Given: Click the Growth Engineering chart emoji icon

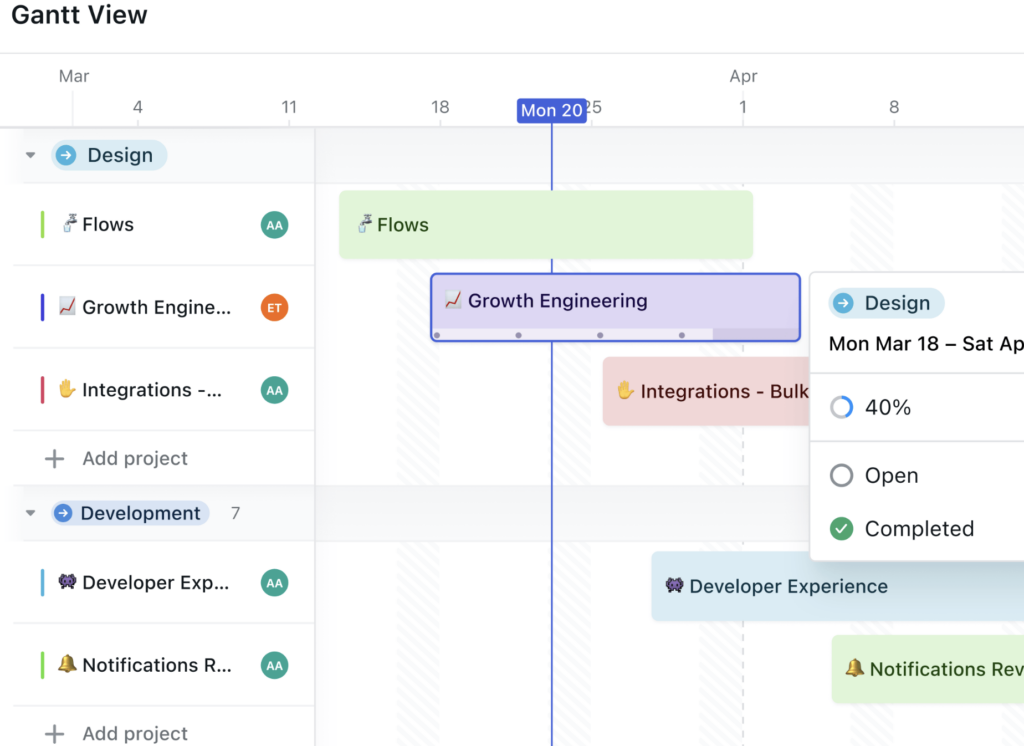Looking at the screenshot, I should pos(67,307).
